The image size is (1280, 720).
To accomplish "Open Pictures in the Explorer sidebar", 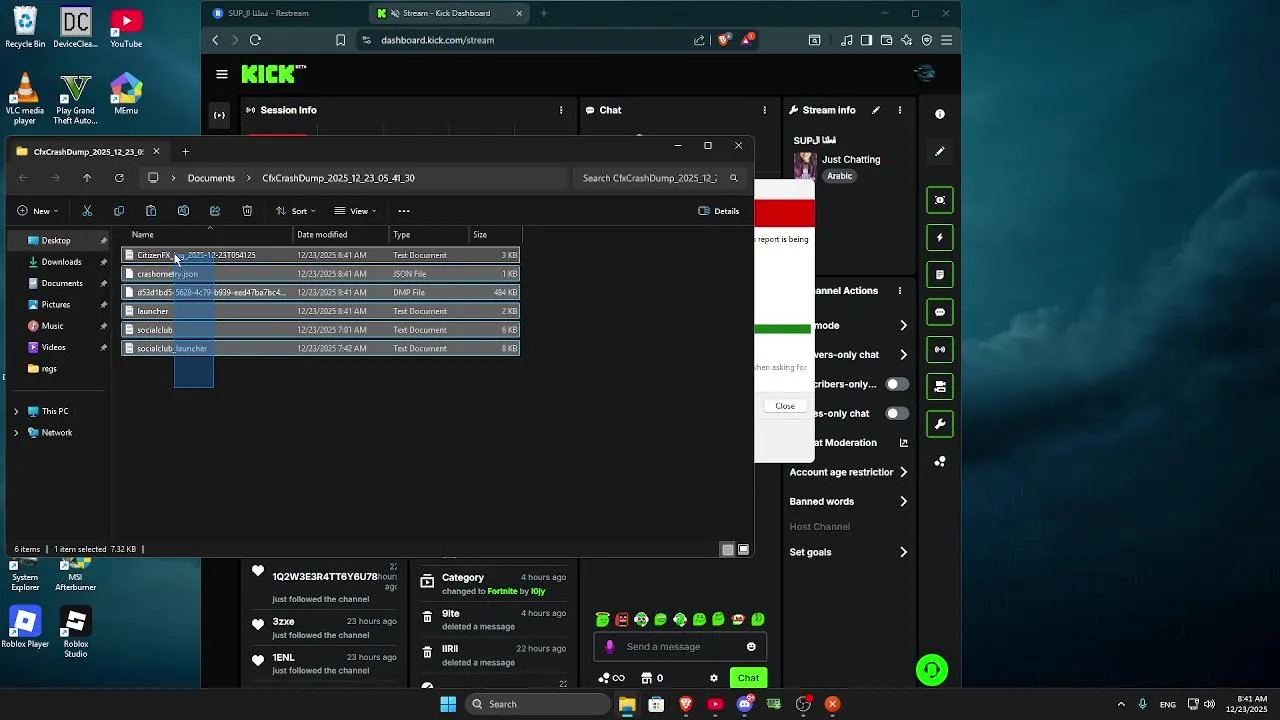I will tap(56, 305).
